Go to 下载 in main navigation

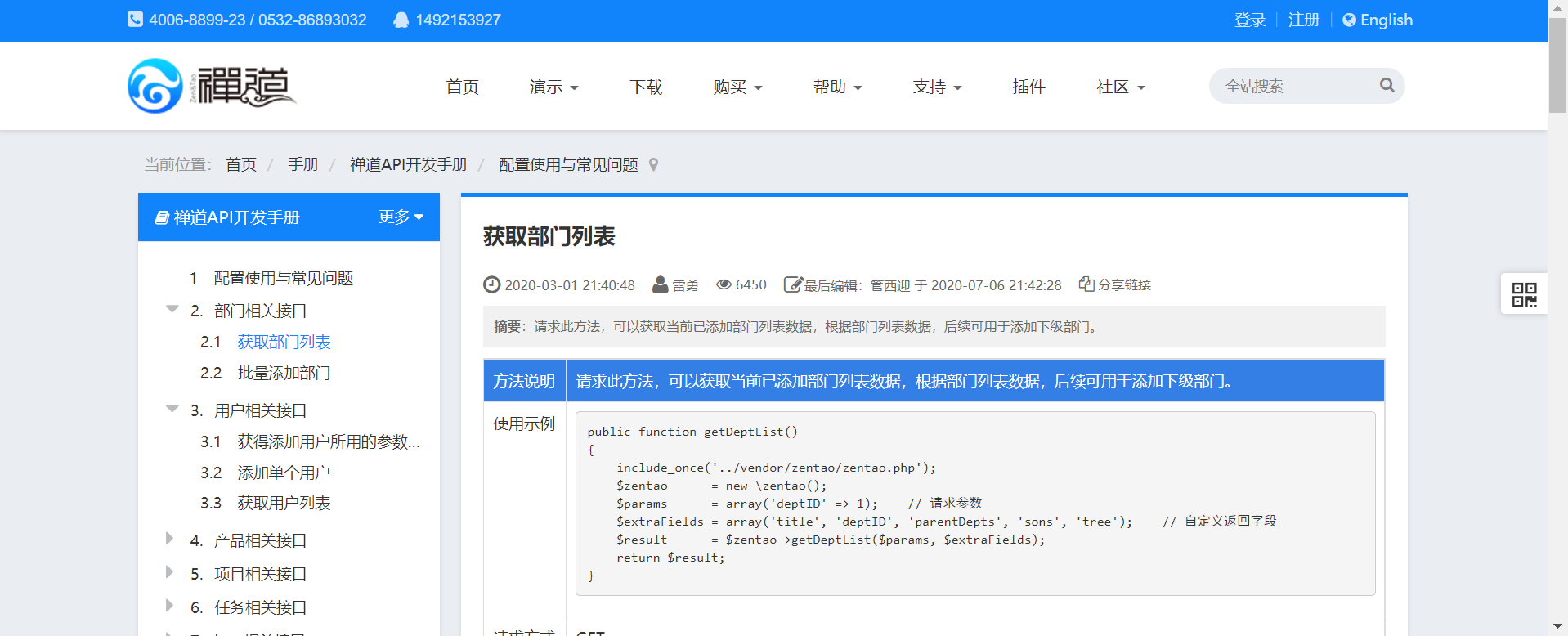click(x=646, y=87)
